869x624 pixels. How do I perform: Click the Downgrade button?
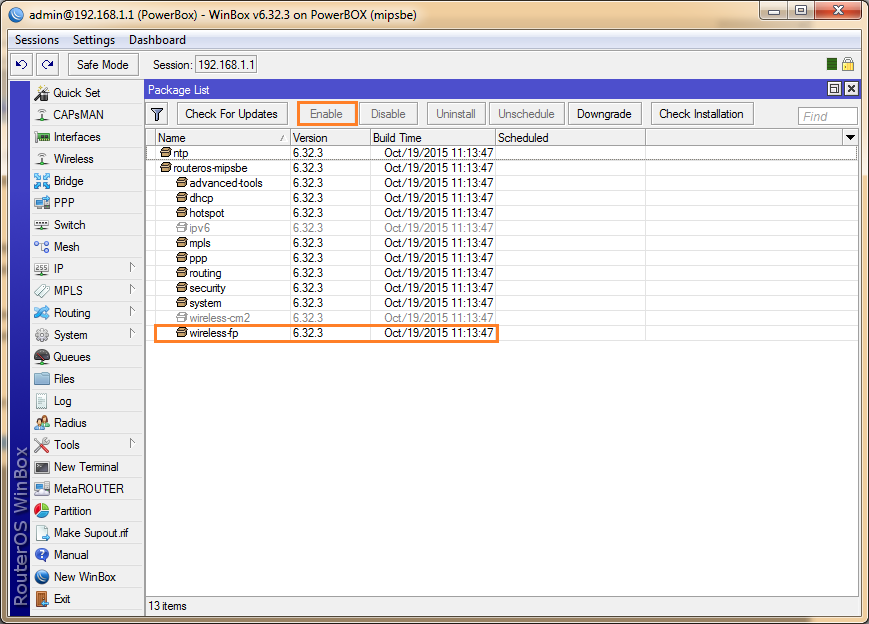pos(604,114)
